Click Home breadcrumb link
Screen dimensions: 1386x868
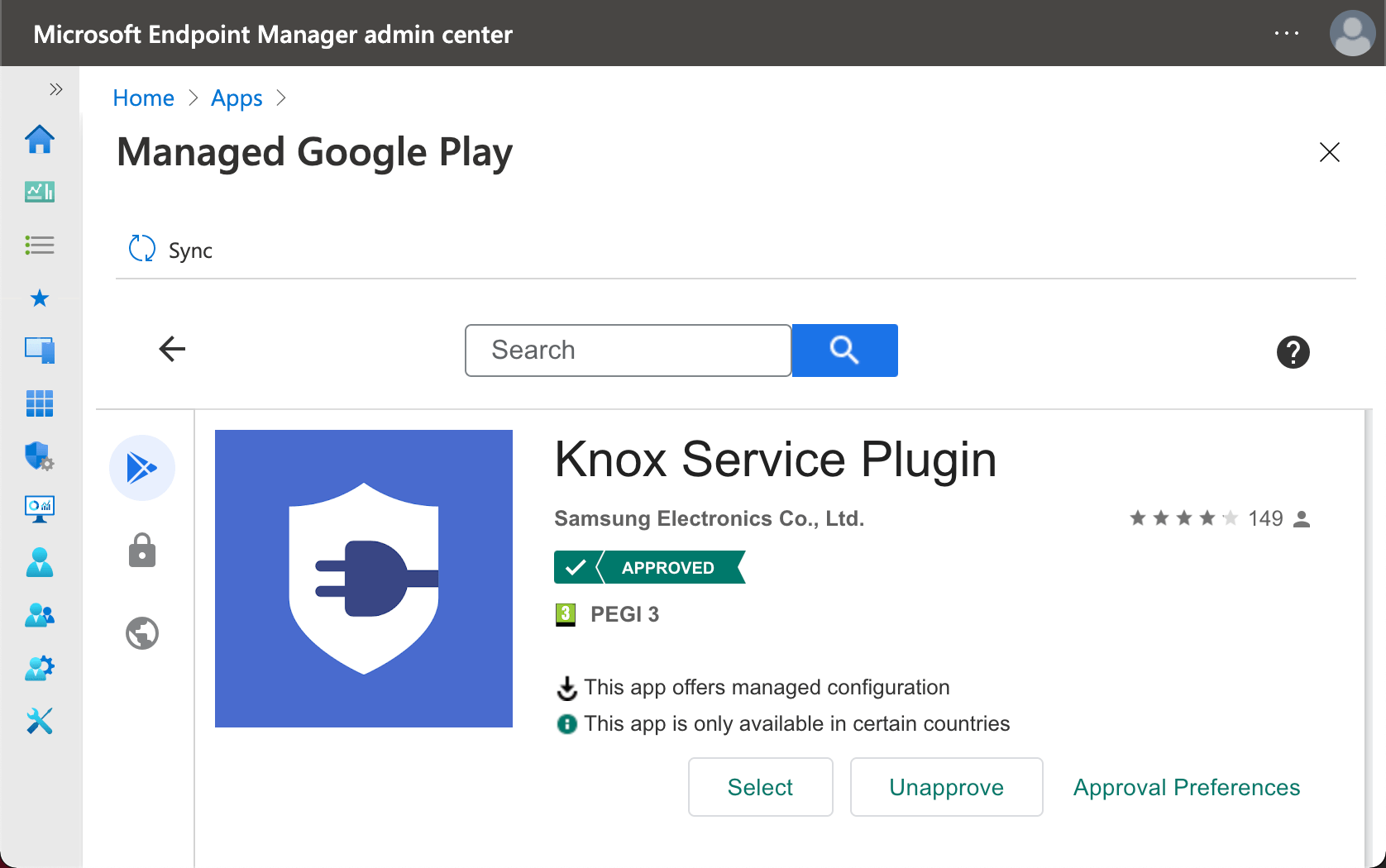coord(143,98)
